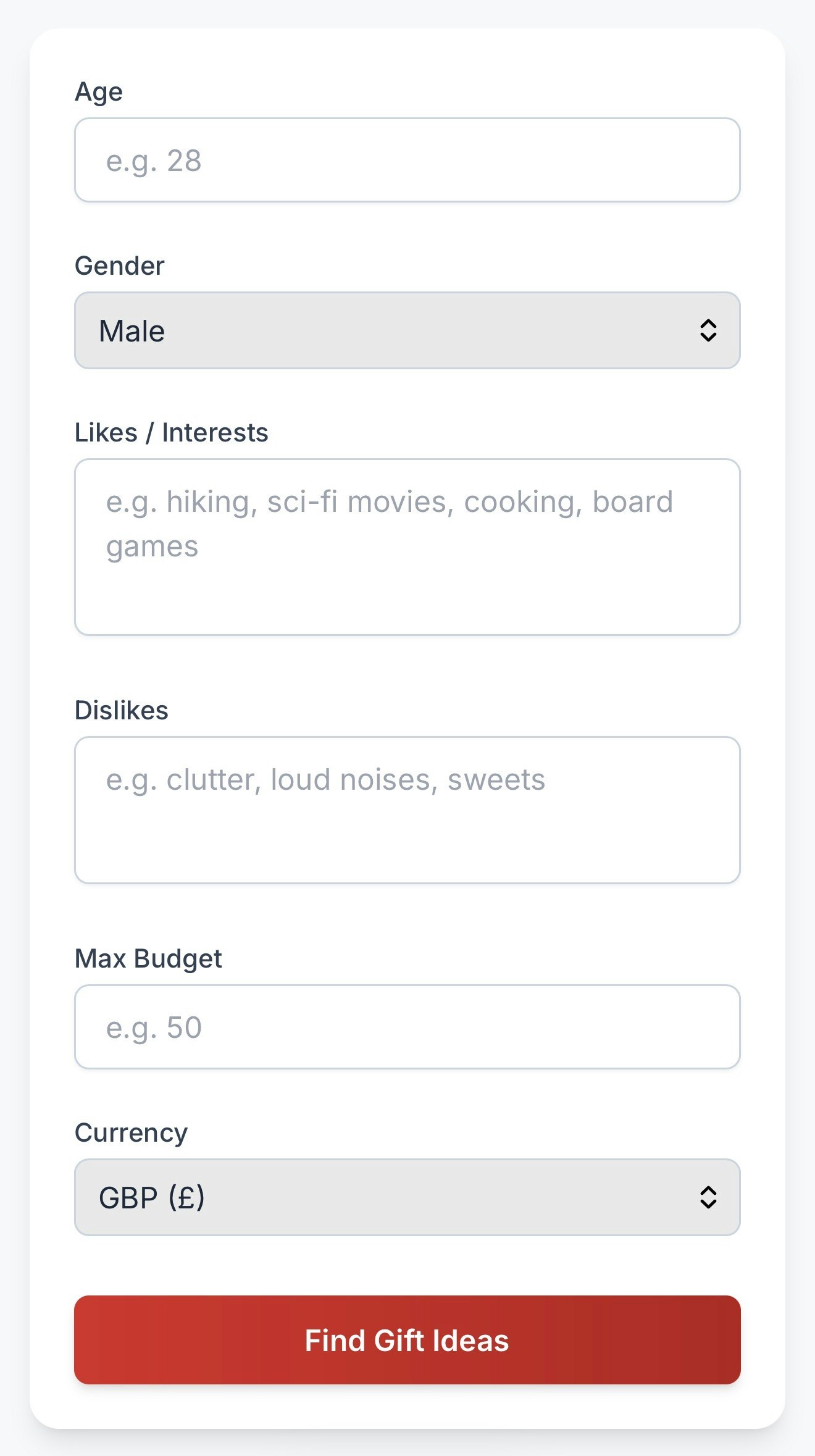Click the selected 'Male' value text

(132, 331)
